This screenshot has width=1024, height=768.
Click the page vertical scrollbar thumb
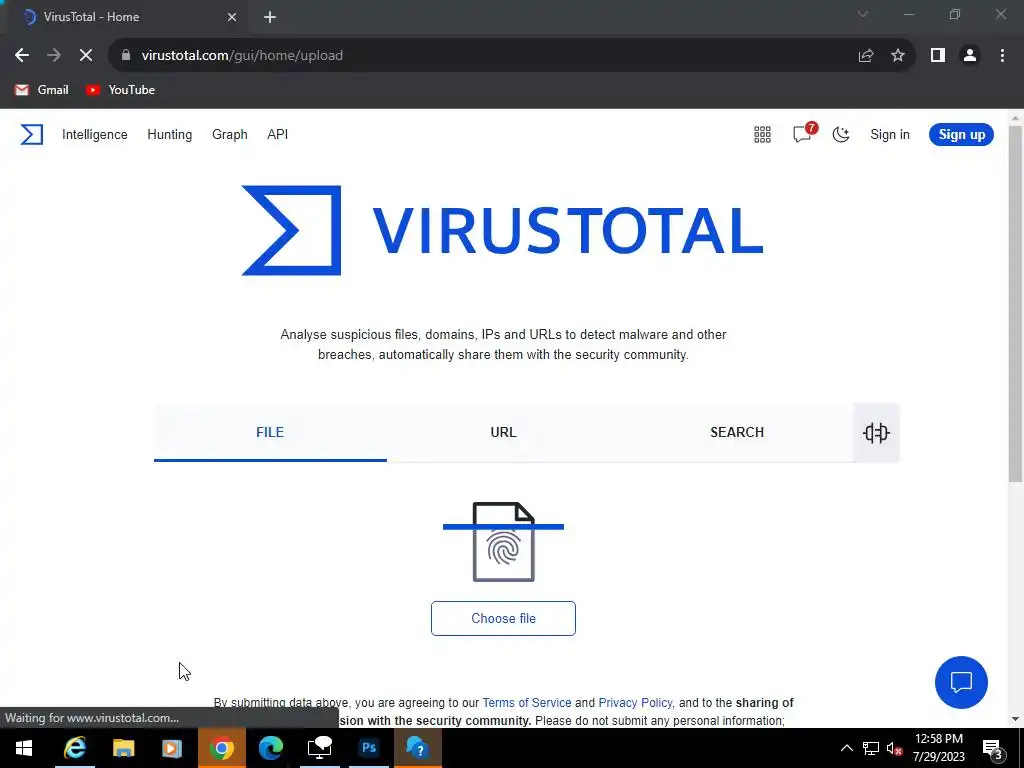(1015, 304)
